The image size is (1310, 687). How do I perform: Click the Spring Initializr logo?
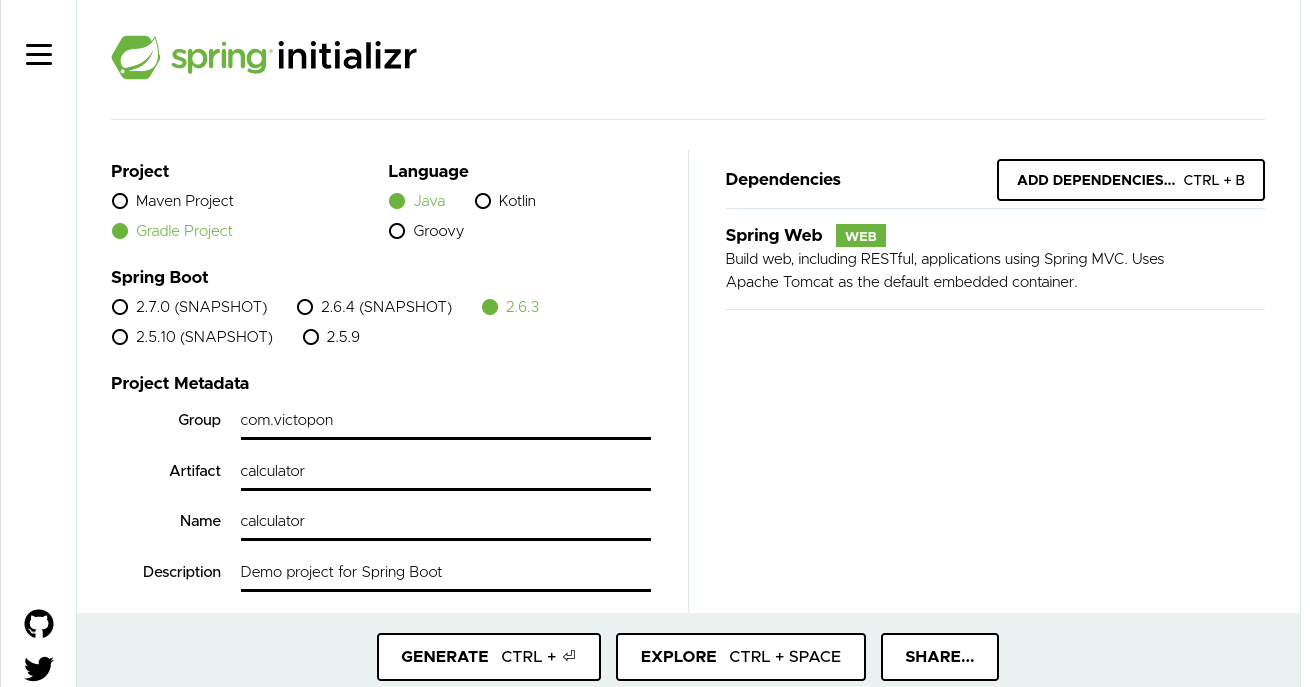point(264,57)
